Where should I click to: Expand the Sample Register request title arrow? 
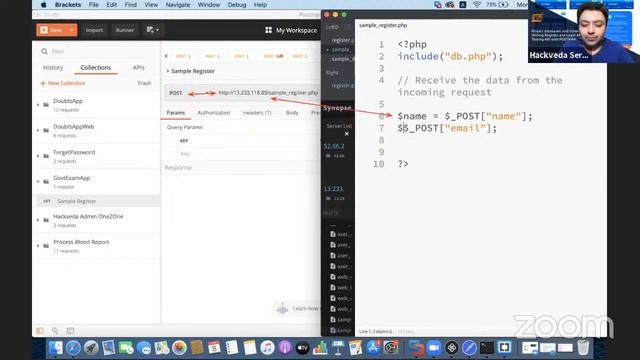coord(168,71)
